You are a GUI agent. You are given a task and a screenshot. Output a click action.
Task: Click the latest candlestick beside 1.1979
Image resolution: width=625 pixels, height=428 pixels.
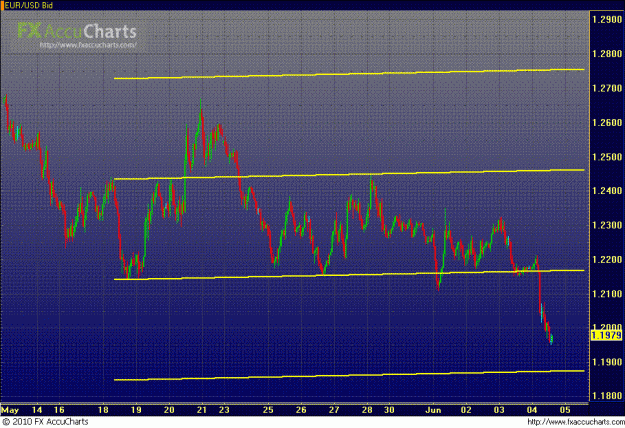(x=552, y=339)
